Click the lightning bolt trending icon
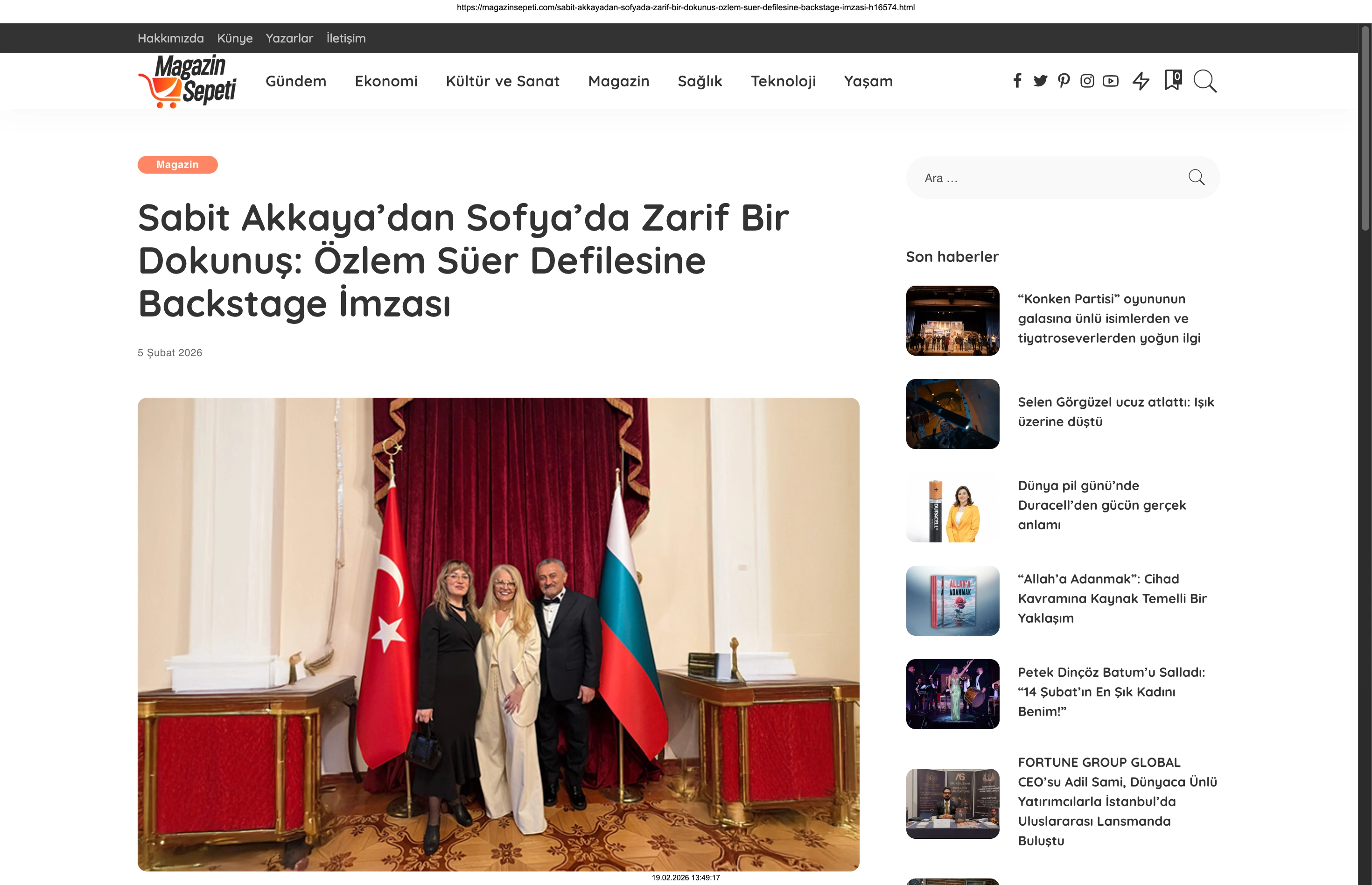This screenshot has height=885, width=1372. 1141,81
